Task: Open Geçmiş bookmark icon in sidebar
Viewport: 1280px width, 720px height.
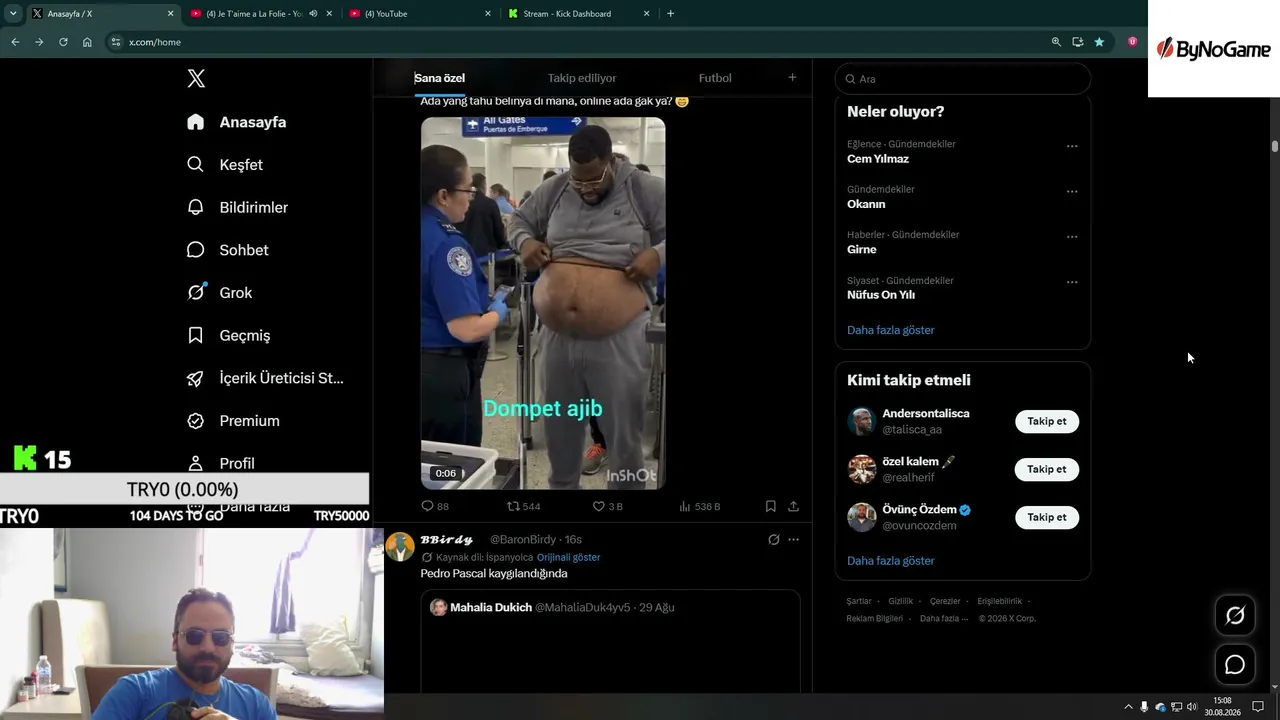Action: coord(196,335)
